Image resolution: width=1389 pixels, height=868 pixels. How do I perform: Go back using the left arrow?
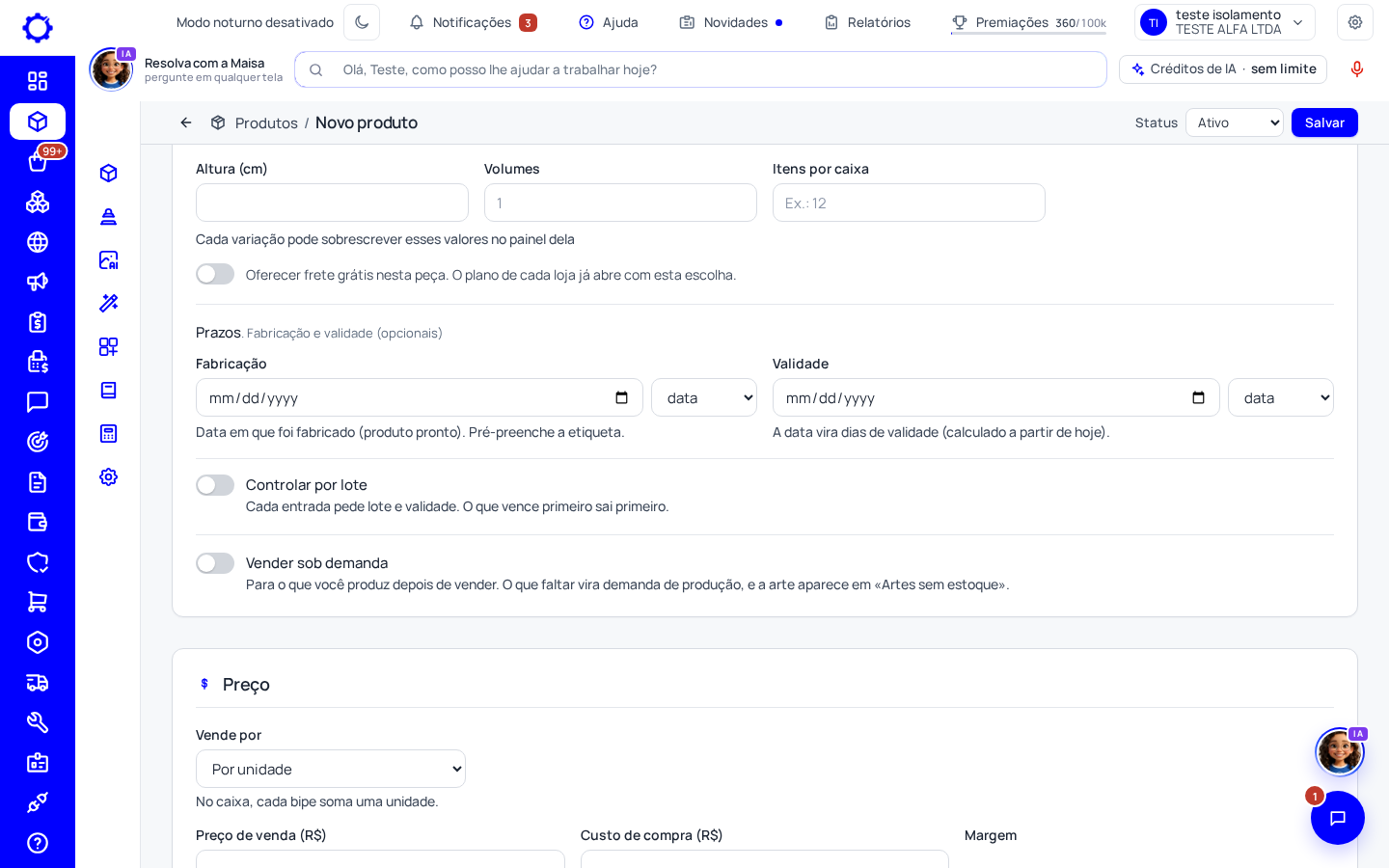coord(186,122)
